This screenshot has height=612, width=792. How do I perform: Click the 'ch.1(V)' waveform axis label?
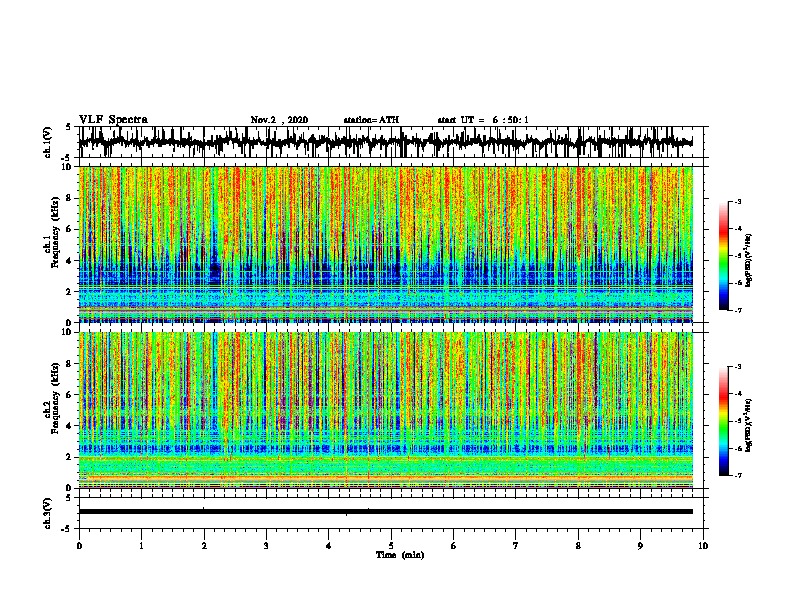47,142
